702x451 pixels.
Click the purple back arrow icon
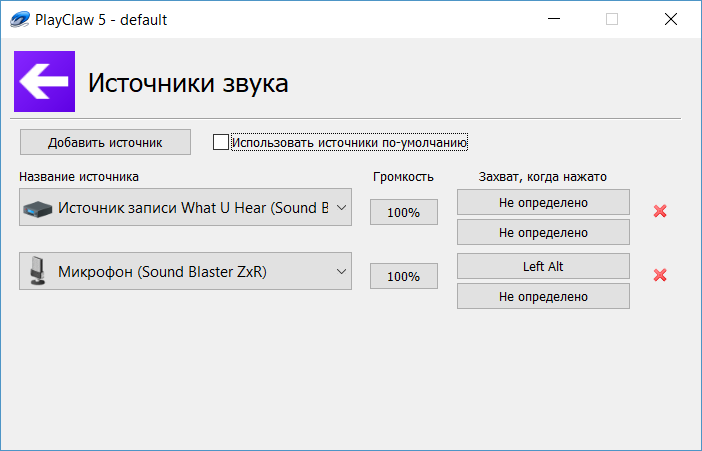click(43, 83)
